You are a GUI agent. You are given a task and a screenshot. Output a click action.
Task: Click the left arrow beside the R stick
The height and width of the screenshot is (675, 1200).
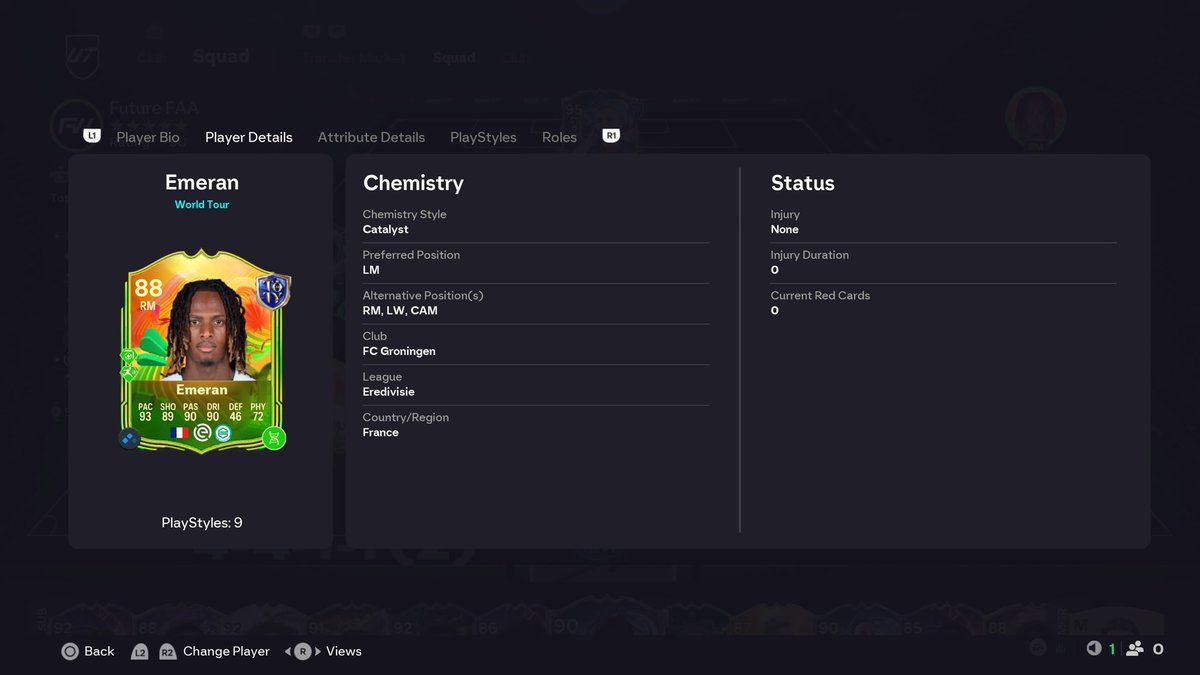point(288,651)
